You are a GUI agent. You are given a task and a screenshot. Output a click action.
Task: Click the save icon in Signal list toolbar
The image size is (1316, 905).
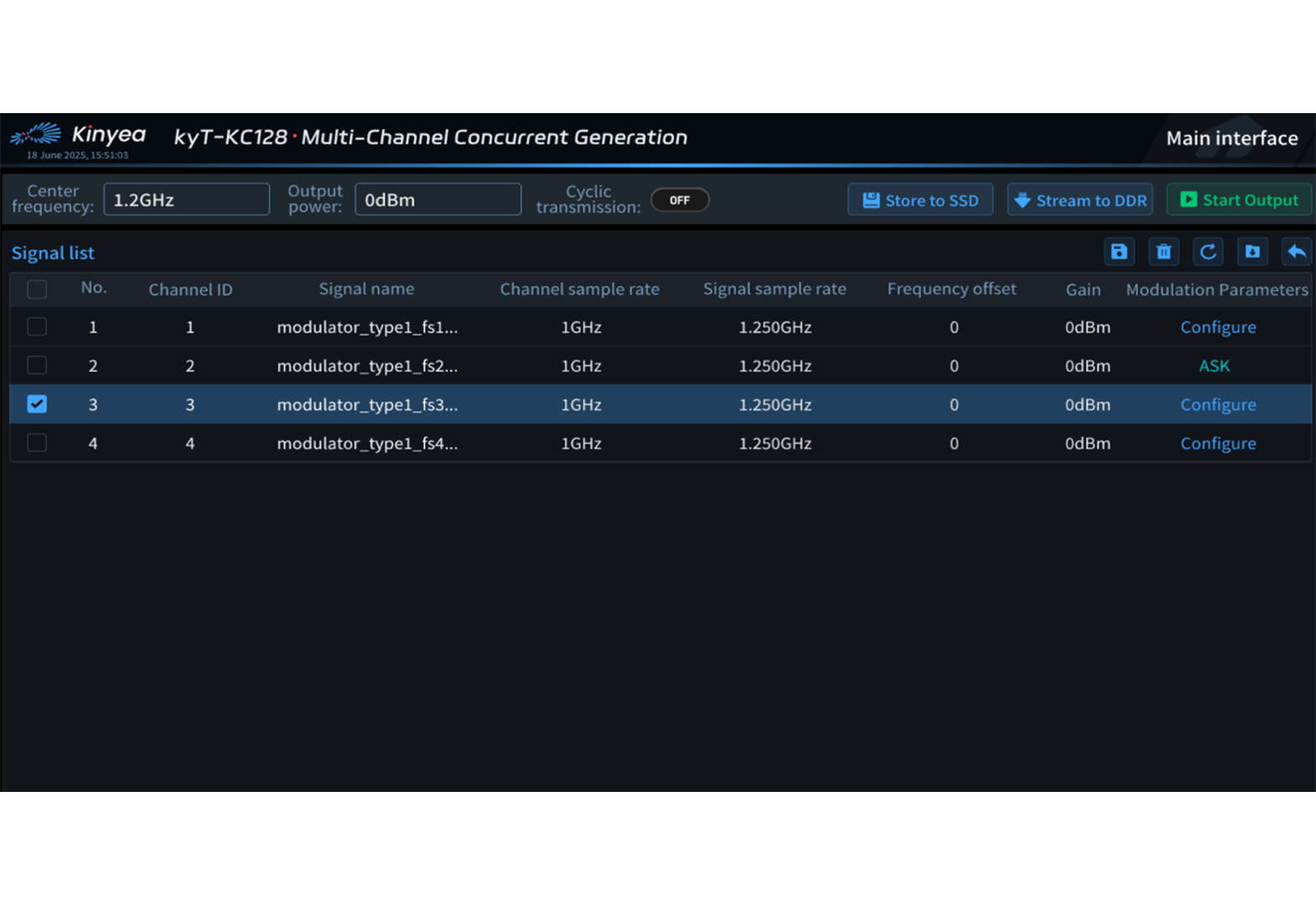[x=1119, y=251]
